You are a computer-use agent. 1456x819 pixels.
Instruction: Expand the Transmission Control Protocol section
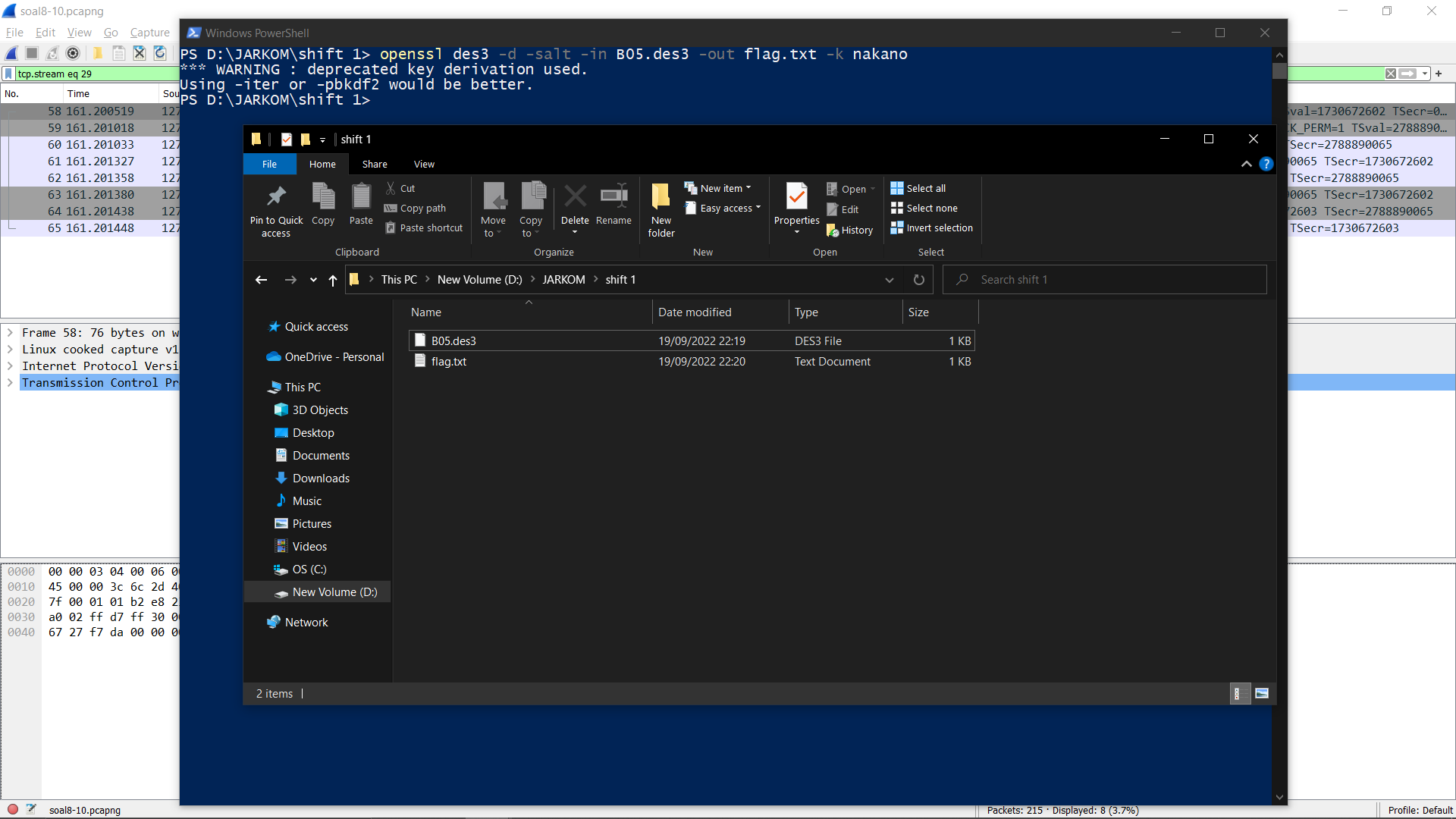[10, 382]
